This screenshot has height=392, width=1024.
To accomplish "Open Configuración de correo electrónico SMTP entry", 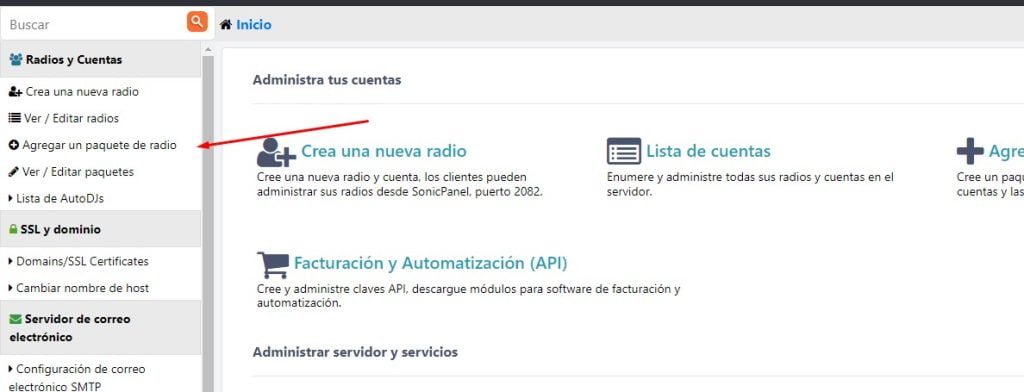I will (x=77, y=378).
